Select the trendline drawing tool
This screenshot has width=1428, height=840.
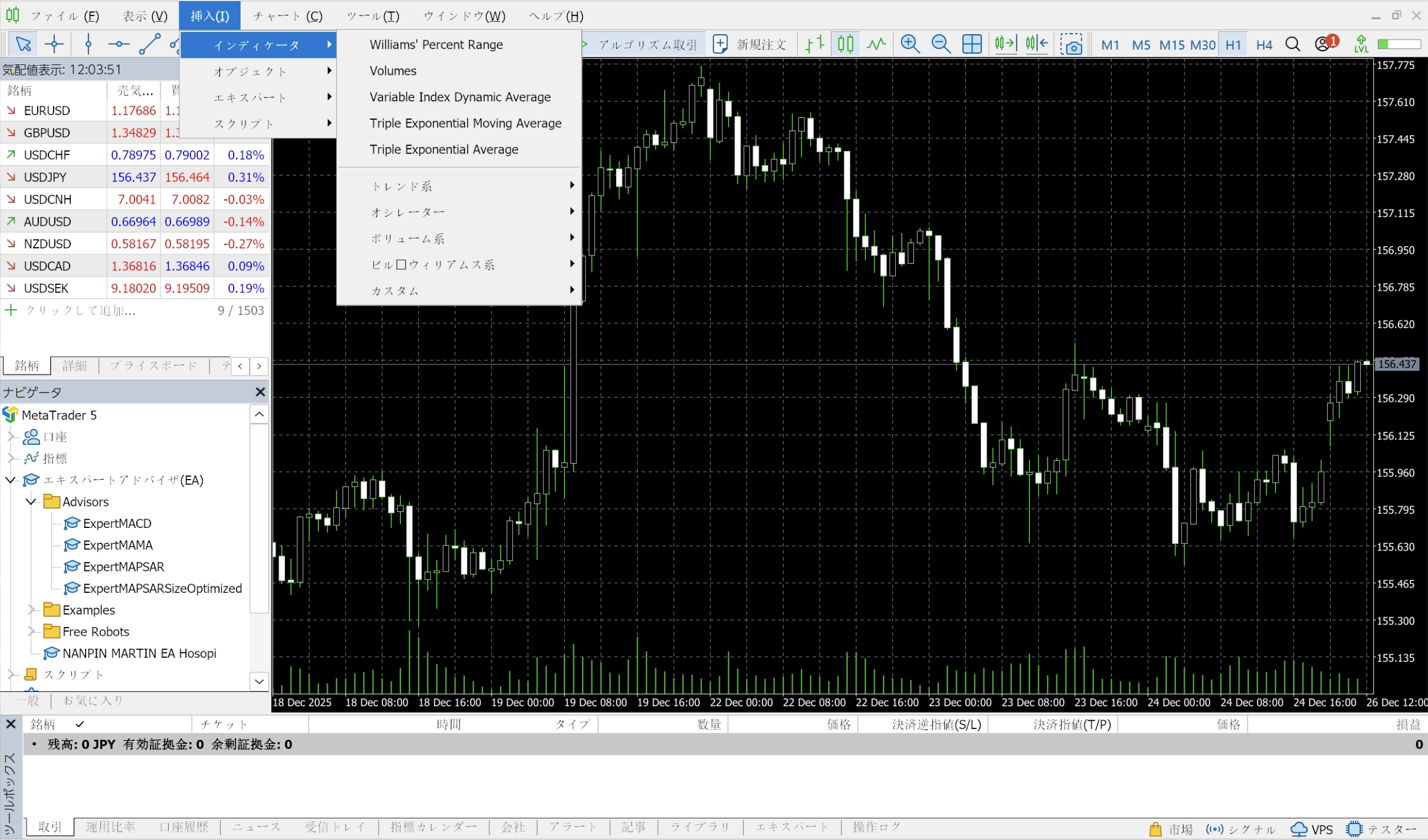click(x=149, y=44)
